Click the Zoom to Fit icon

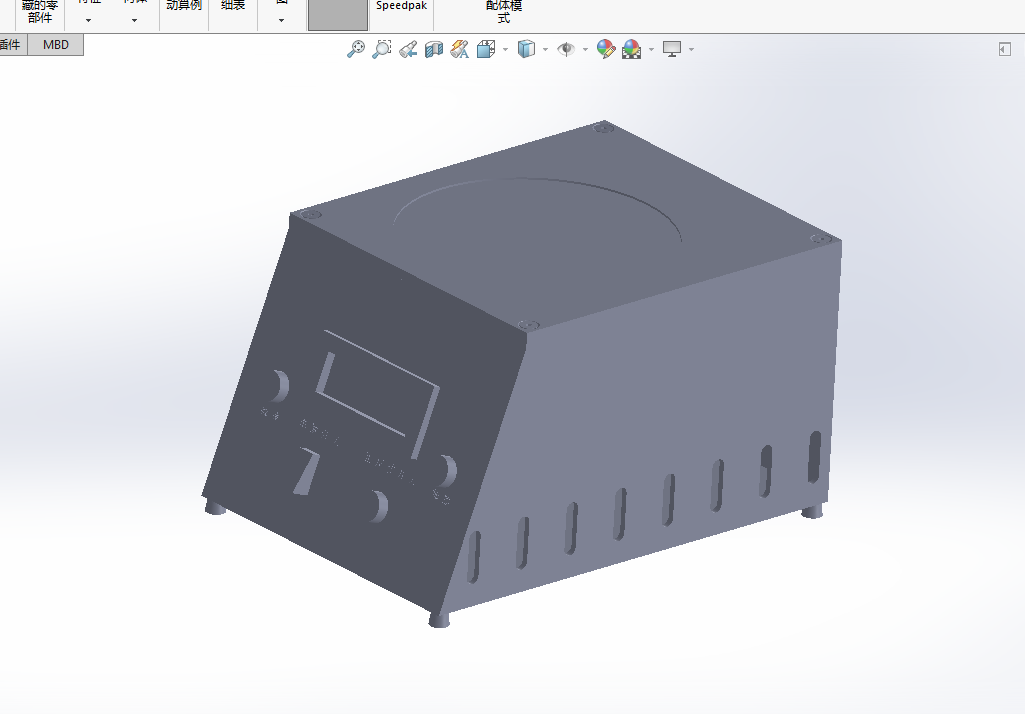coord(356,49)
